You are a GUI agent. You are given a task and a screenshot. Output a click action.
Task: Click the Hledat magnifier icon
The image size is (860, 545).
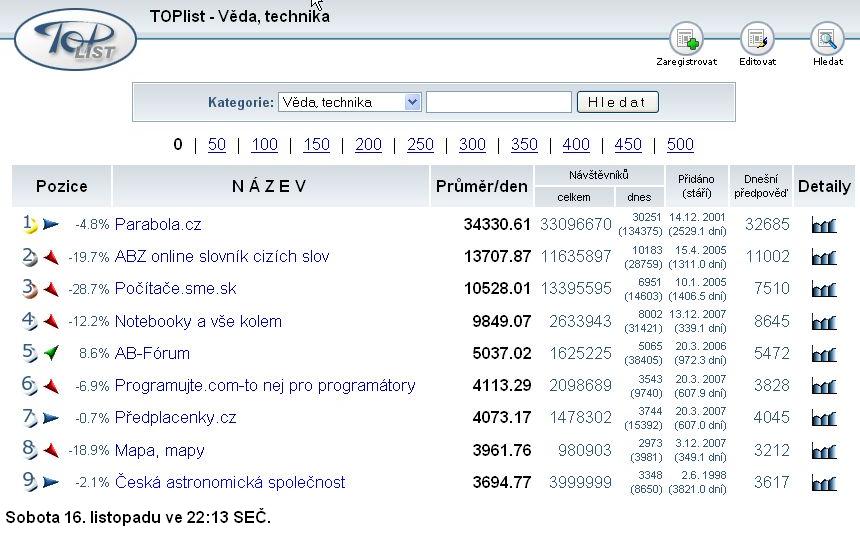827,38
